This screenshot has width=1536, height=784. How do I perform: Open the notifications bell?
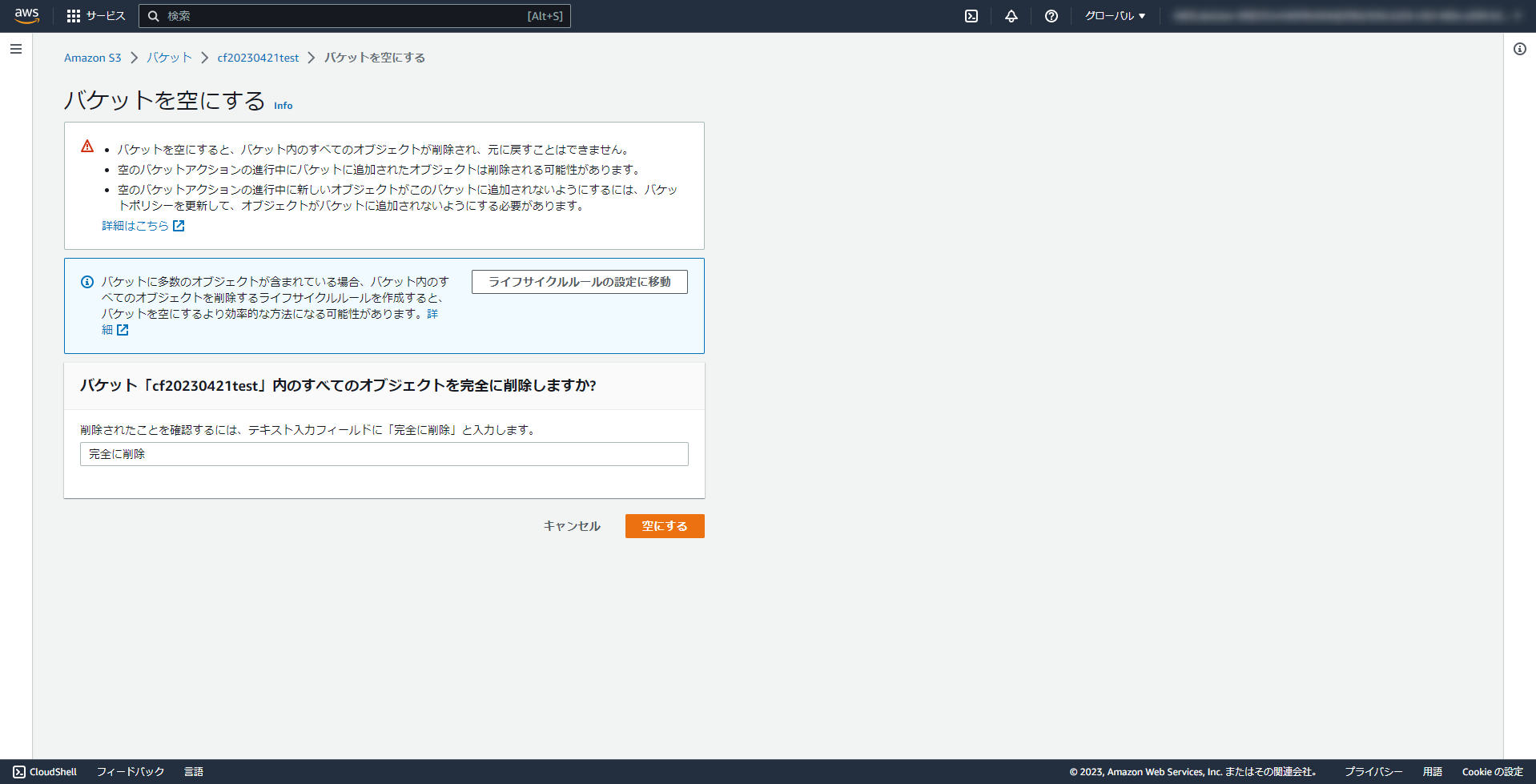[x=1011, y=15]
